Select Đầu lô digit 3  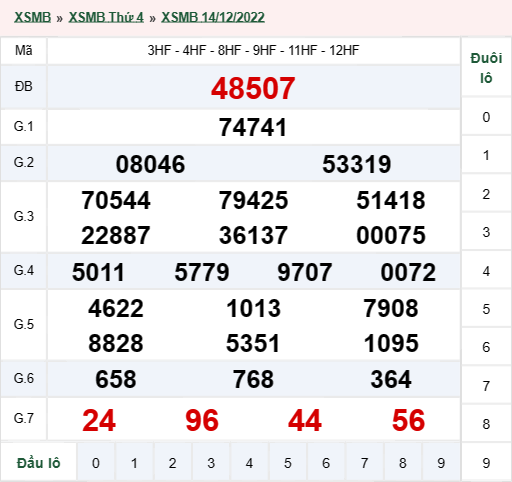tap(211, 463)
